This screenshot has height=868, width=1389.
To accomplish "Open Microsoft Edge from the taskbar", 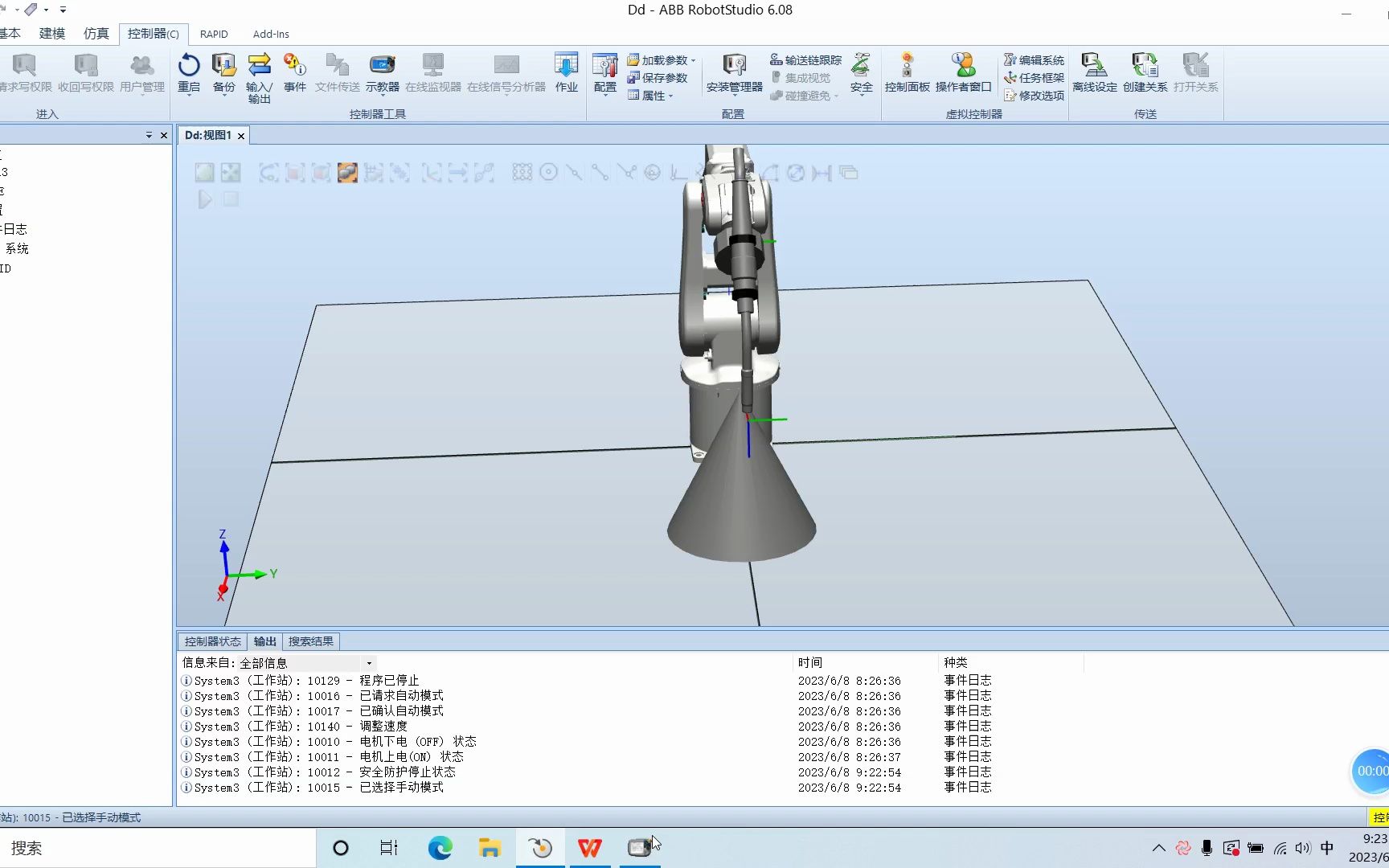I will pos(440,848).
